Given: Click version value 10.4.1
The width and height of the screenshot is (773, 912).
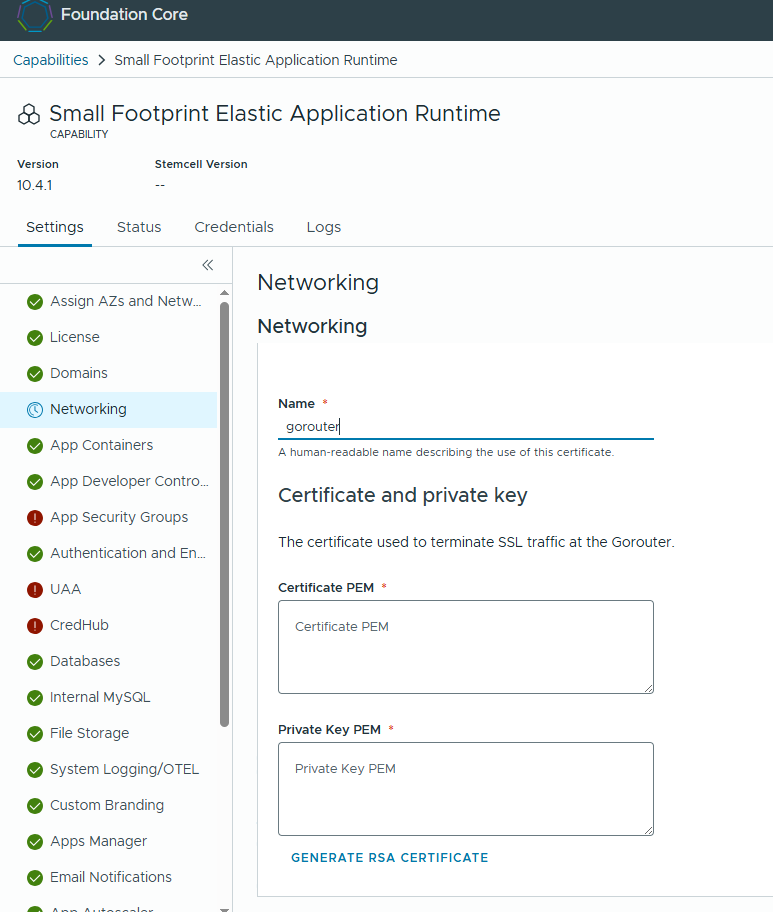Looking at the screenshot, I should (x=34, y=186).
